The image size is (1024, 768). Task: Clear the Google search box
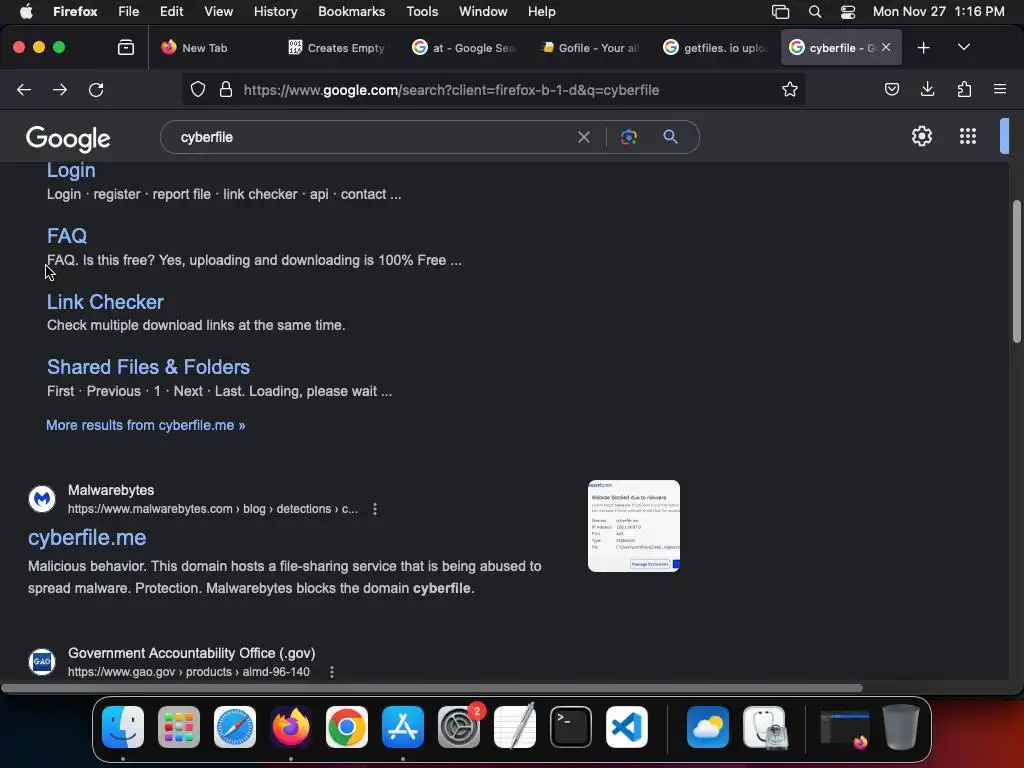pos(584,137)
